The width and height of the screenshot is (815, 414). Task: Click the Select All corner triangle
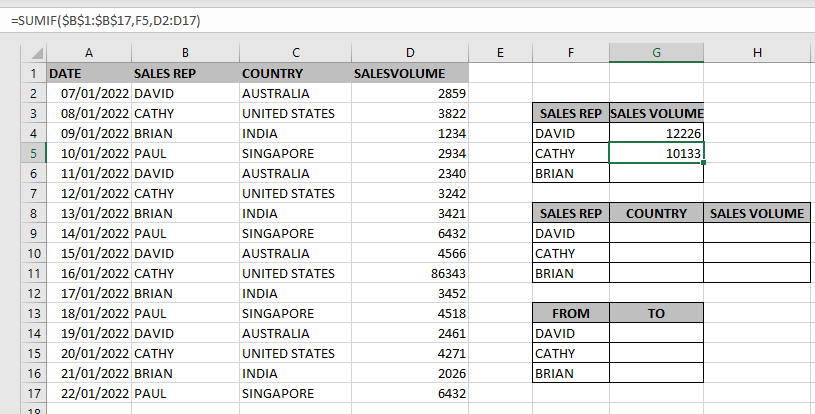pyautogui.click(x=36, y=53)
